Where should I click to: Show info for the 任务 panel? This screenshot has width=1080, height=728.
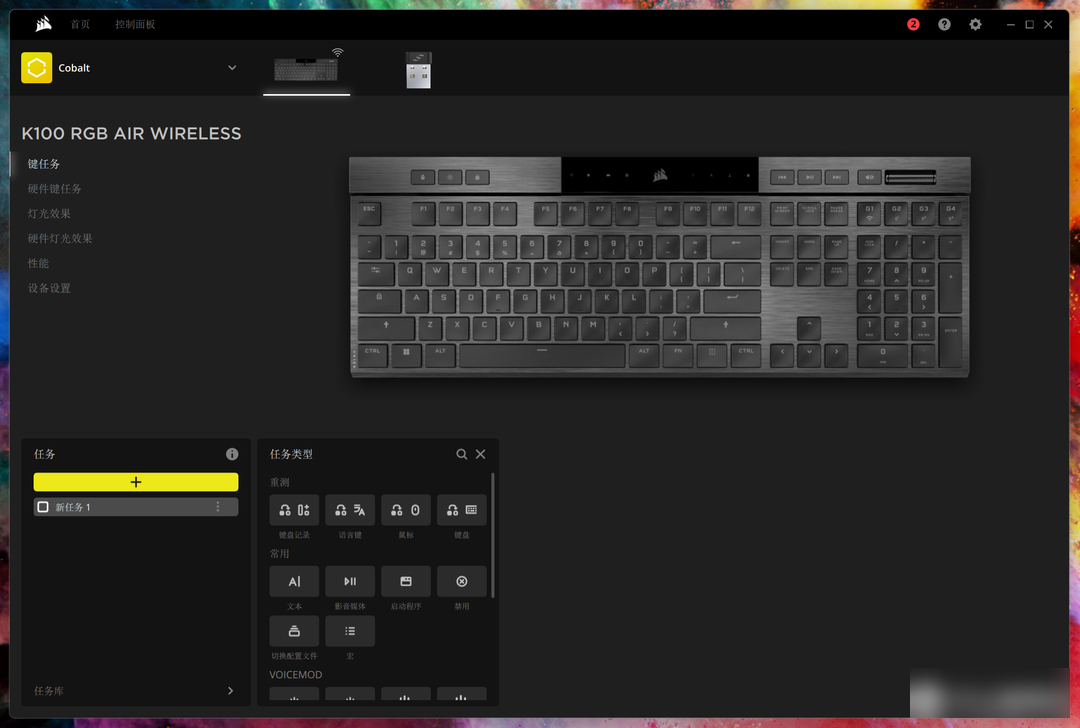[x=232, y=454]
